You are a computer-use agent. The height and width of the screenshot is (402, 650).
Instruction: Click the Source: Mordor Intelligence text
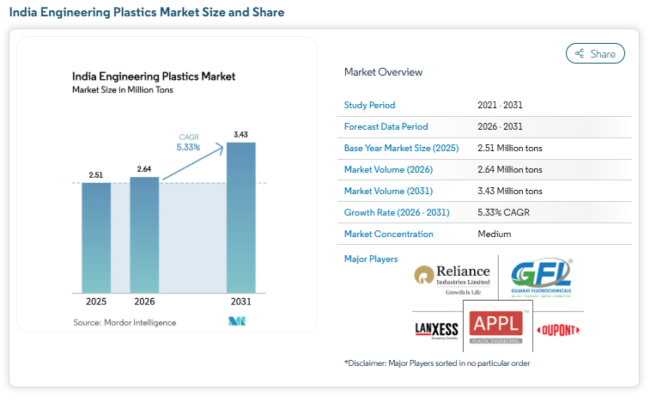(x=125, y=322)
